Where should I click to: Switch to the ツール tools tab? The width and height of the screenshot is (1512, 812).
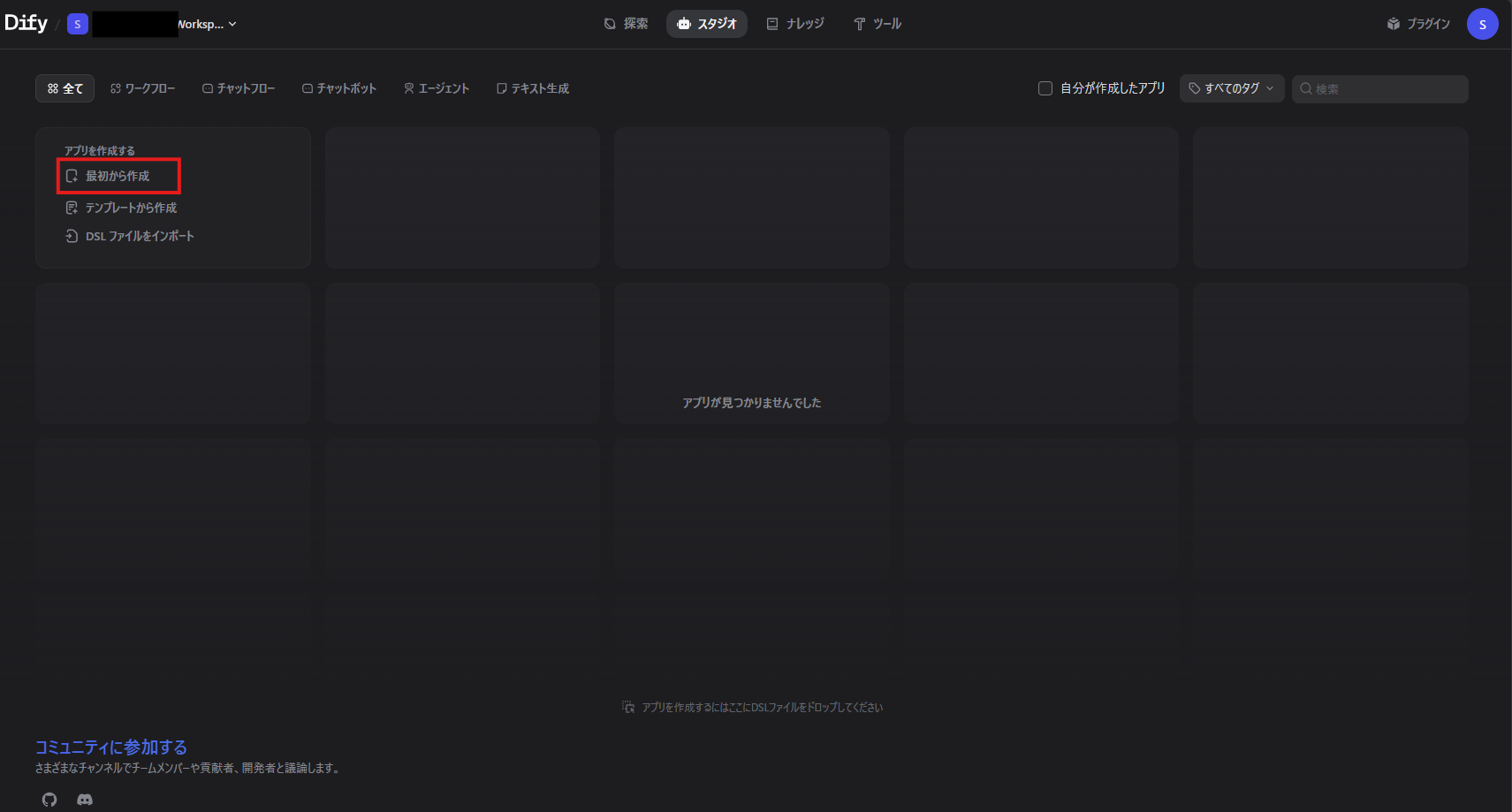pyautogui.click(x=878, y=24)
